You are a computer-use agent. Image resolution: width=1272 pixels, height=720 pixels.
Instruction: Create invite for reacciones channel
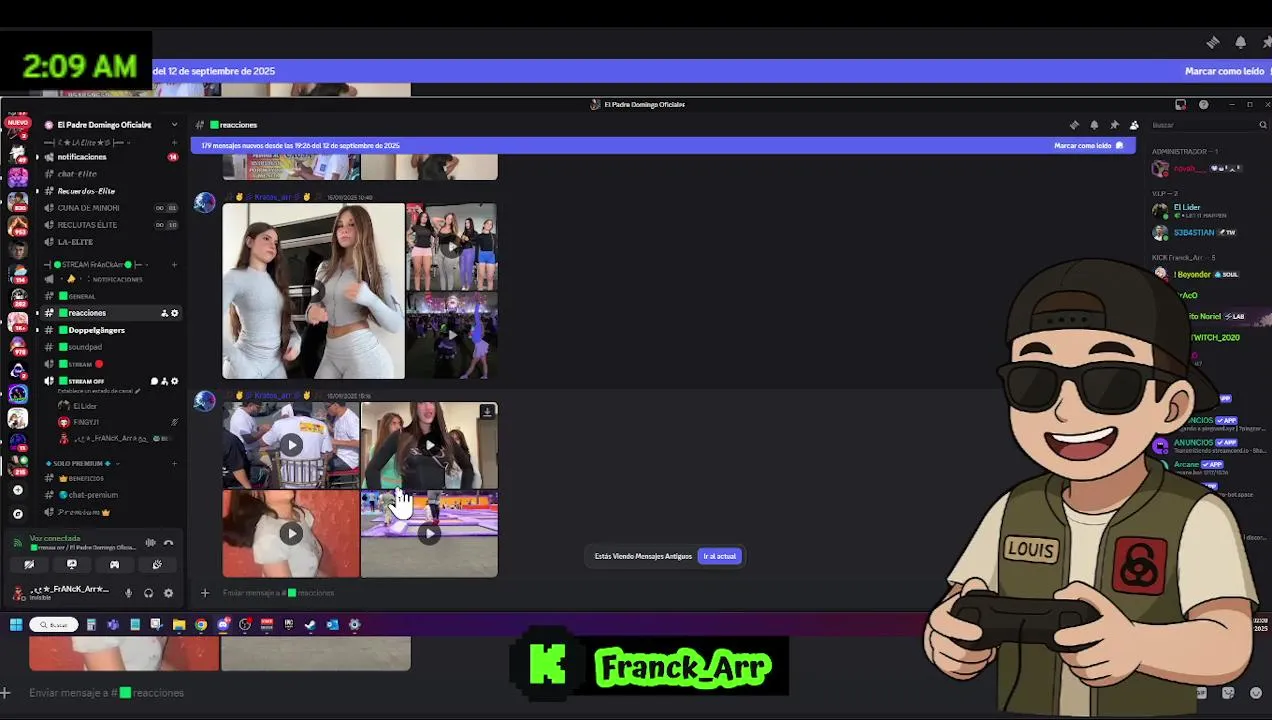pos(164,313)
